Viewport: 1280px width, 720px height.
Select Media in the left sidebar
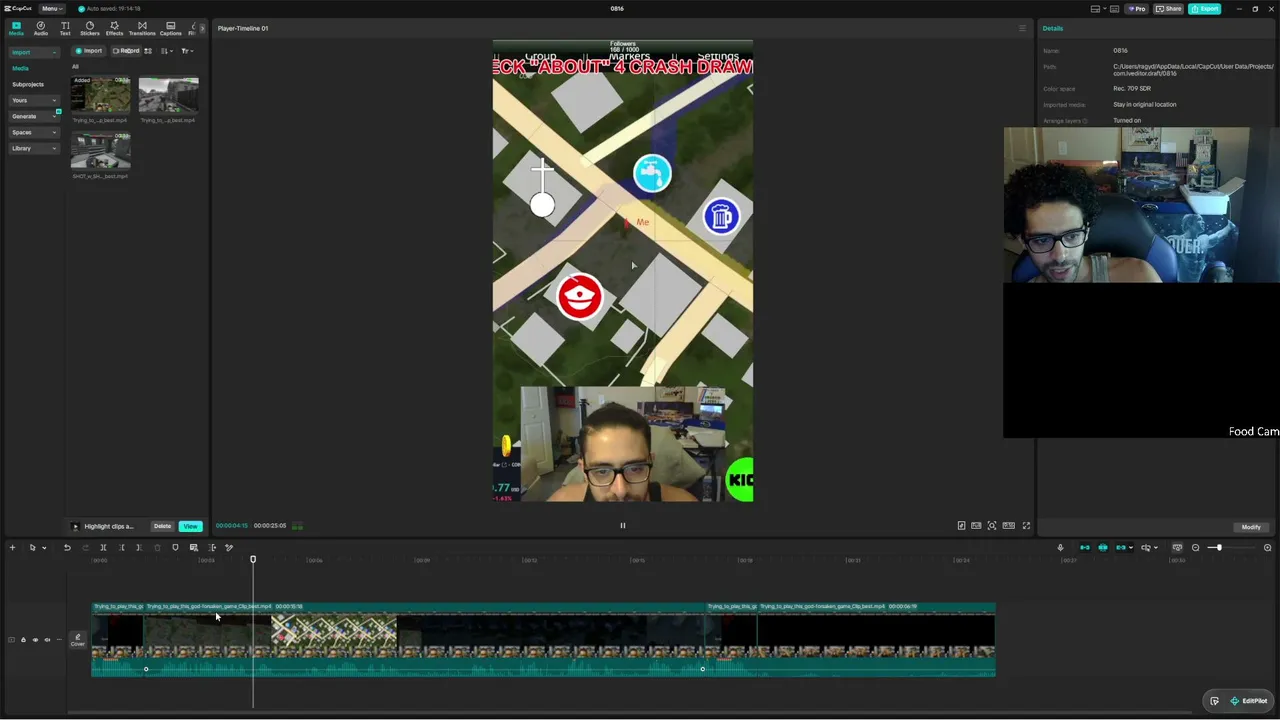pos(20,68)
